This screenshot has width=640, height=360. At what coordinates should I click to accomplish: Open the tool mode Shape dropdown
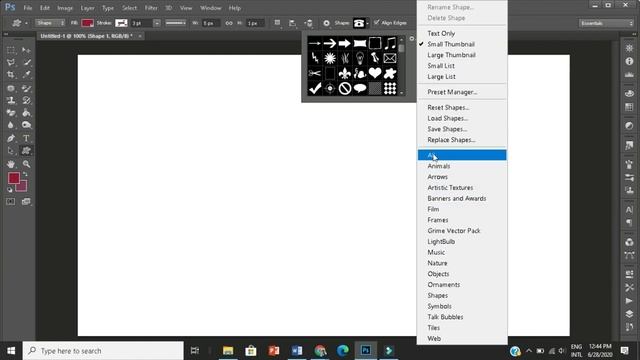click(50, 23)
